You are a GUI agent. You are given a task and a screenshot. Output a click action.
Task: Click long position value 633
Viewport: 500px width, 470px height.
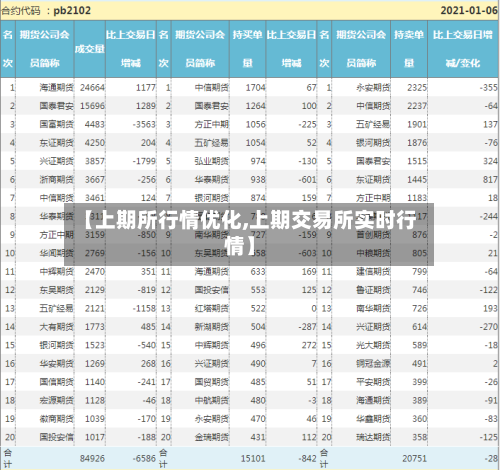click(x=258, y=272)
